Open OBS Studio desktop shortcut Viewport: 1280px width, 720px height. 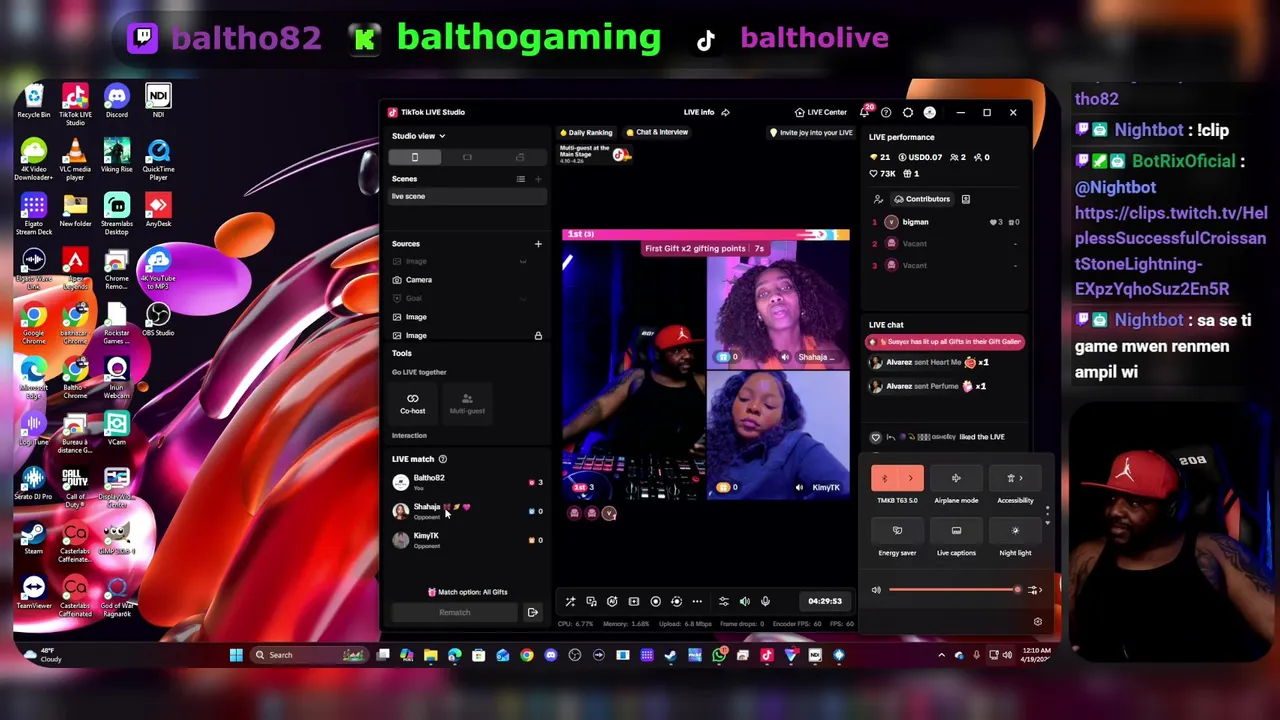coord(158,321)
